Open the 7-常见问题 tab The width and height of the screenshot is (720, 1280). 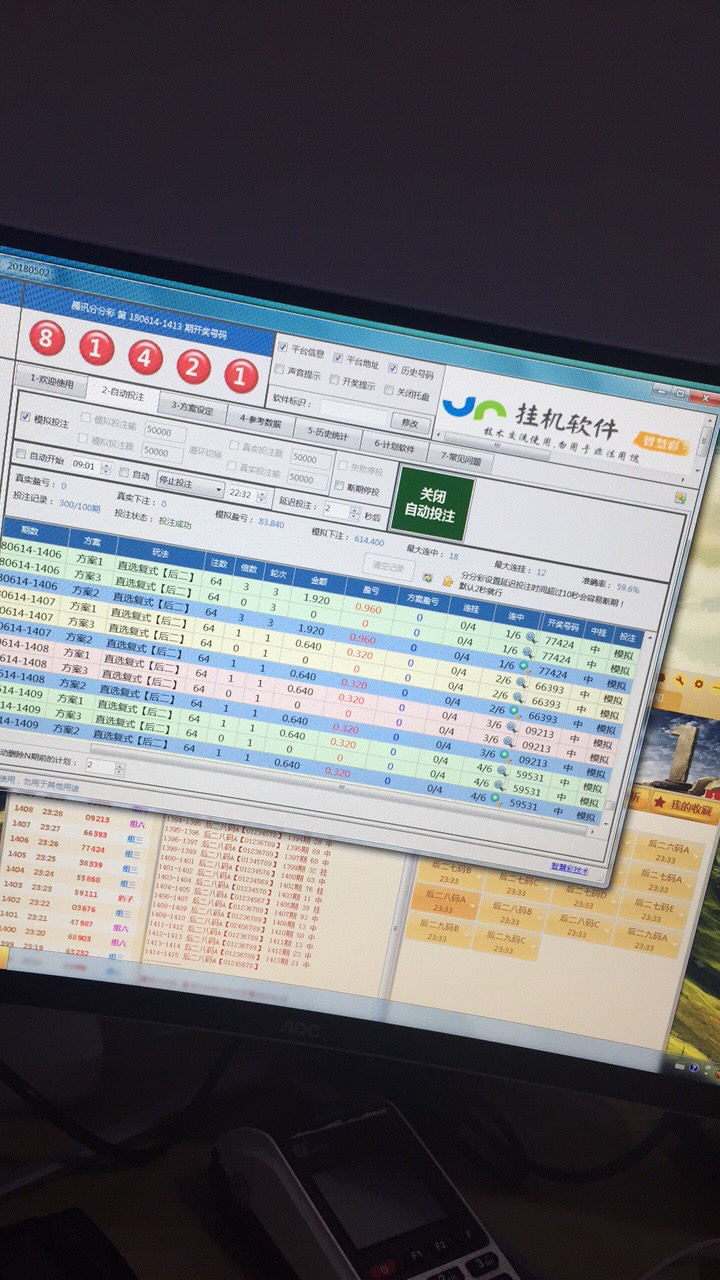[x=460, y=461]
